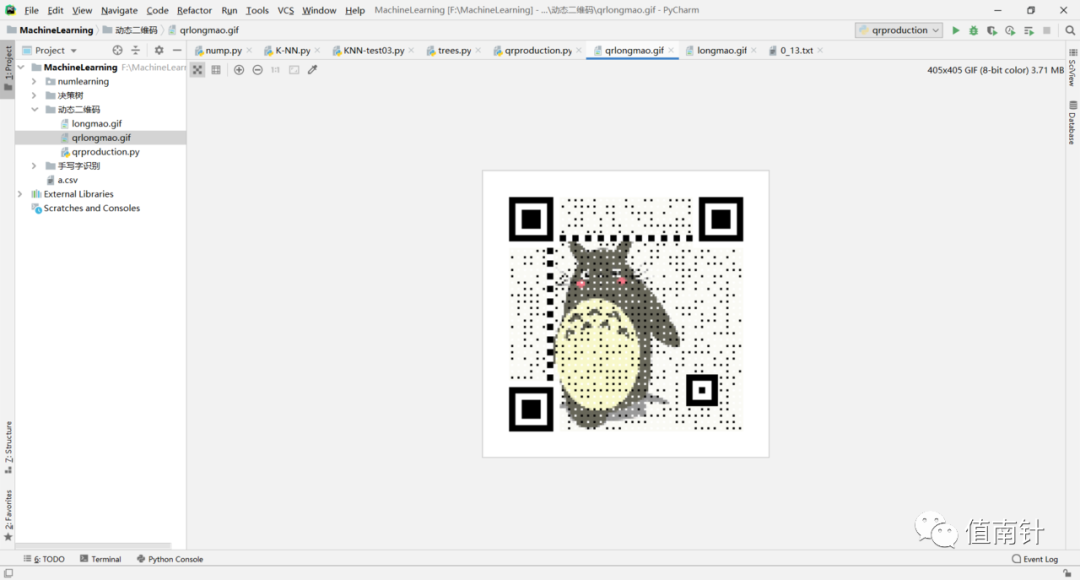
Task: Close the trees.py tab
Action: pos(478,50)
